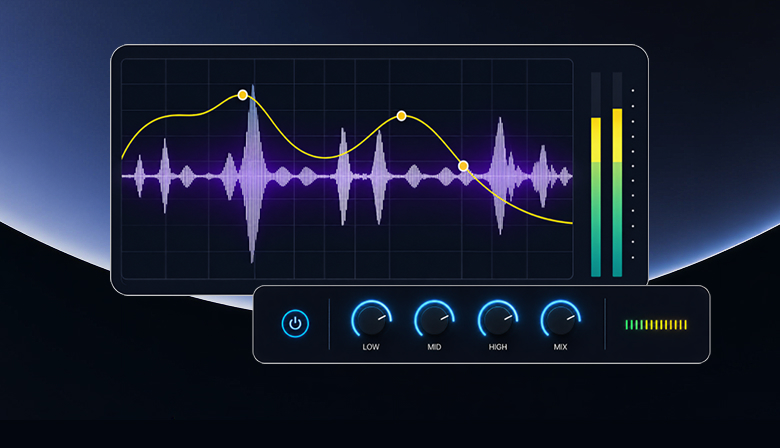The height and width of the screenshot is (448, 780).
Task: Click the MID label
Action: [x=434, y=347]
